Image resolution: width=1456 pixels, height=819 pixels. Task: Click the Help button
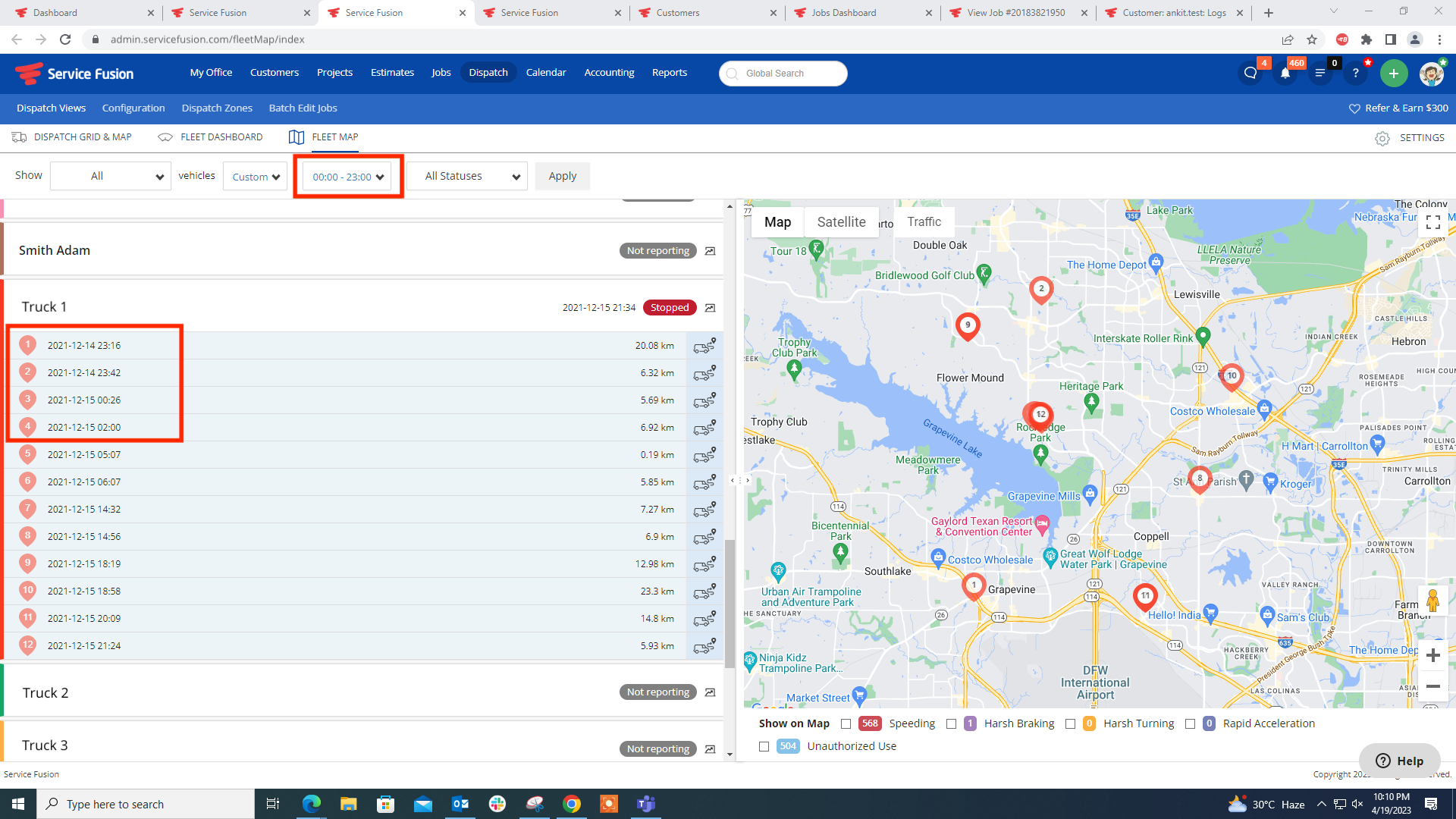(x=1400, y=761)
